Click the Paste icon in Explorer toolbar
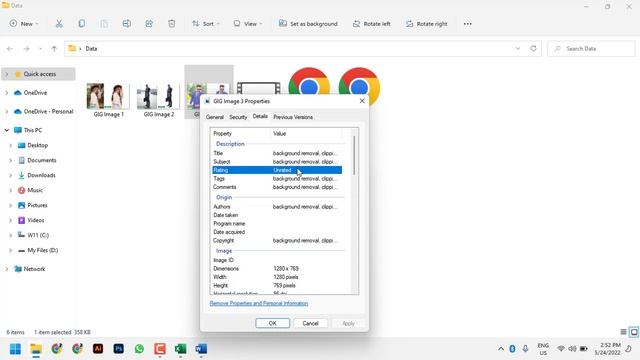Viewport: 640px width, 360px height. click(104, 24)
